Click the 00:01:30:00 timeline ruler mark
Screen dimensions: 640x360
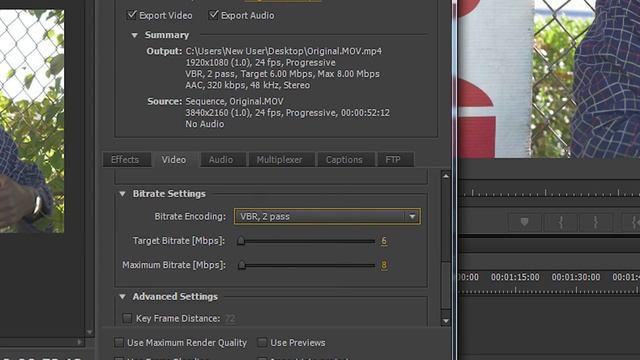[x=576, y=277]
